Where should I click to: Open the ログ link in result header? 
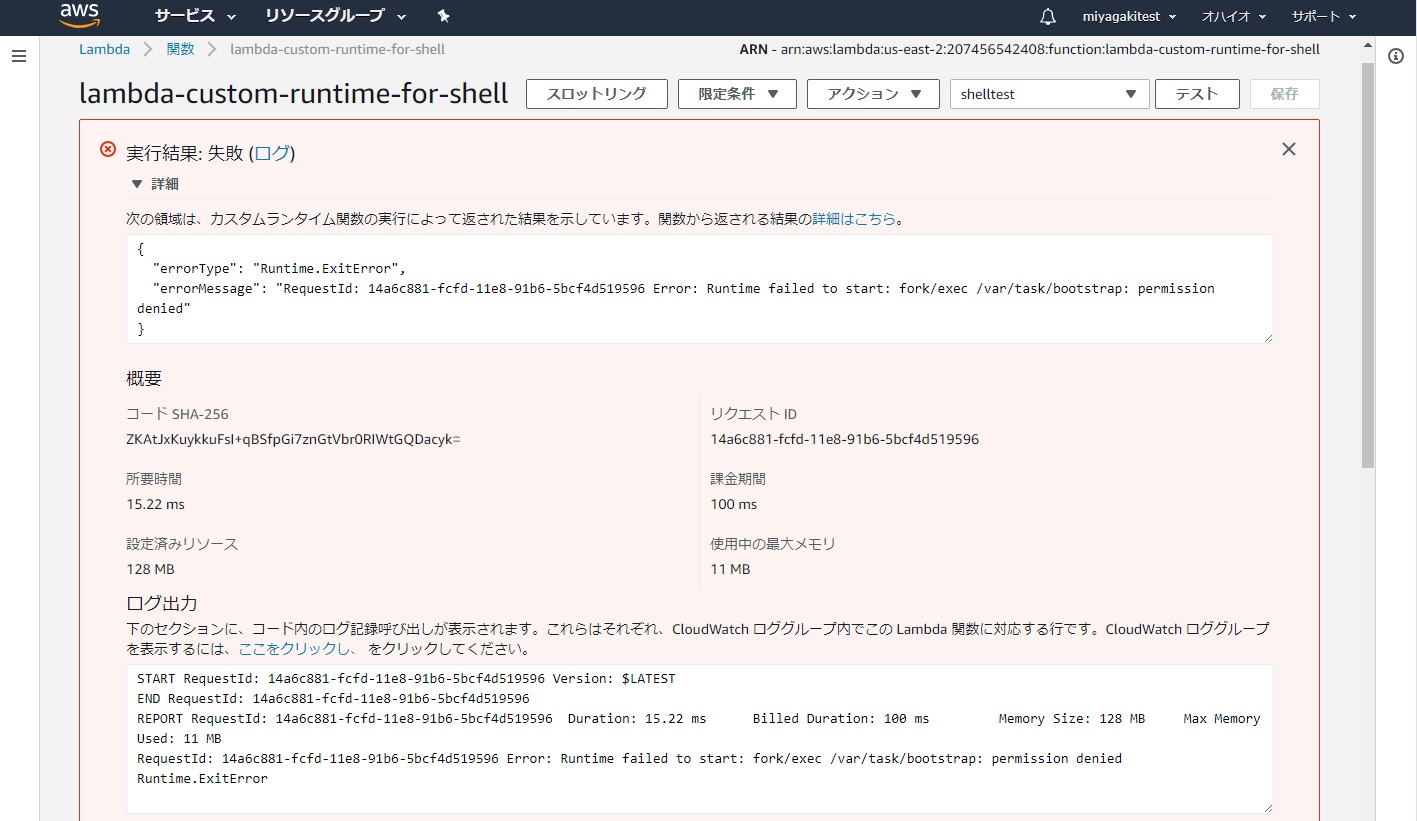[x=271, y=153]
